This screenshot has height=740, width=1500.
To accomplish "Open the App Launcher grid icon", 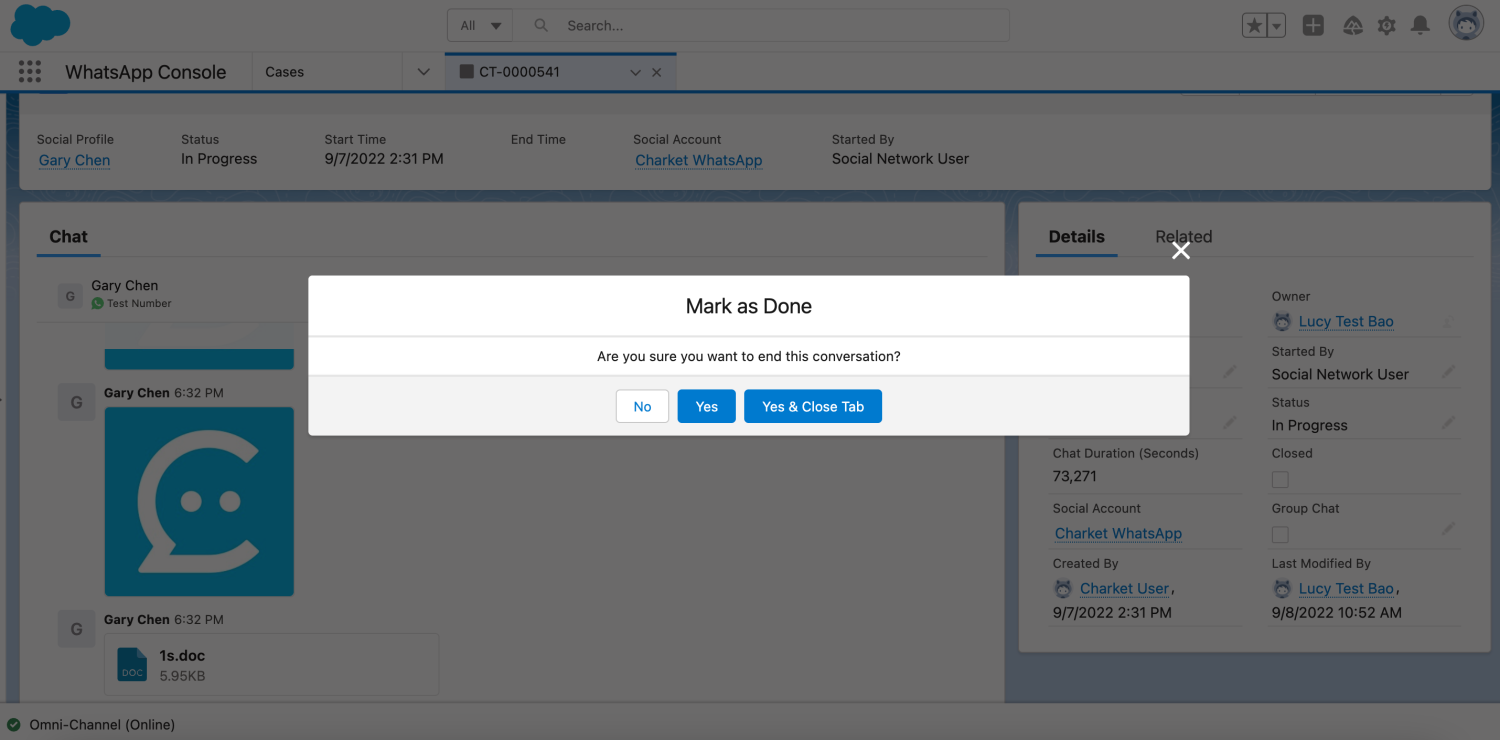I will point(30,72).
